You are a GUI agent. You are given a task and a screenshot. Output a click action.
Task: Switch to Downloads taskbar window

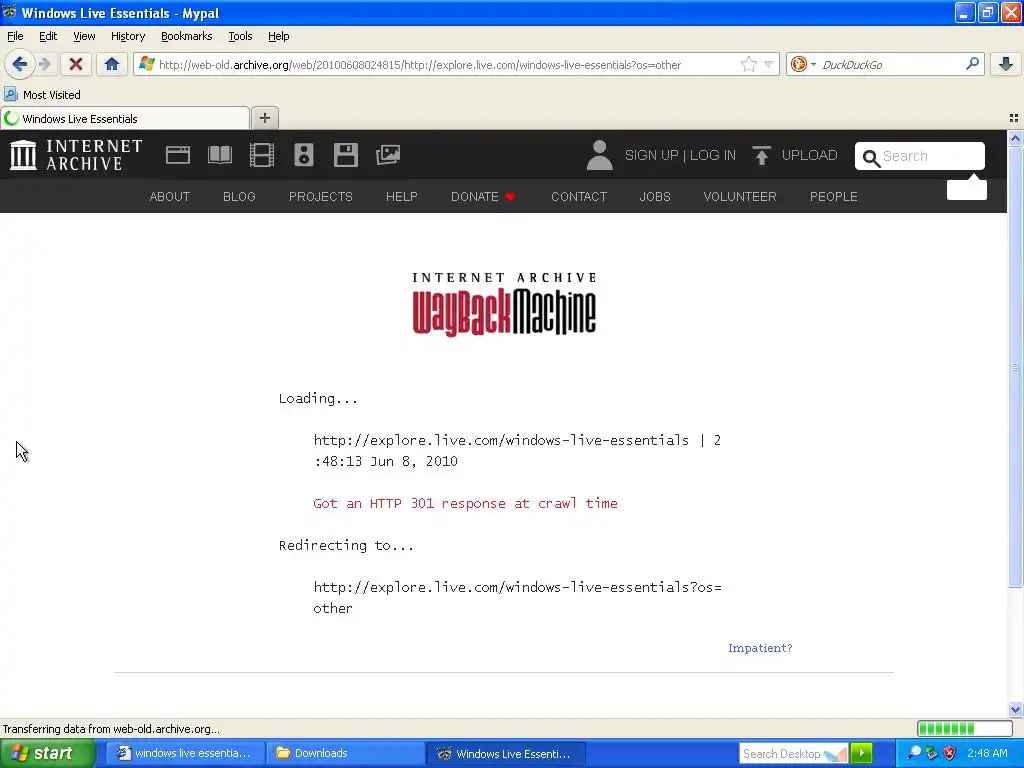[346, 754]
